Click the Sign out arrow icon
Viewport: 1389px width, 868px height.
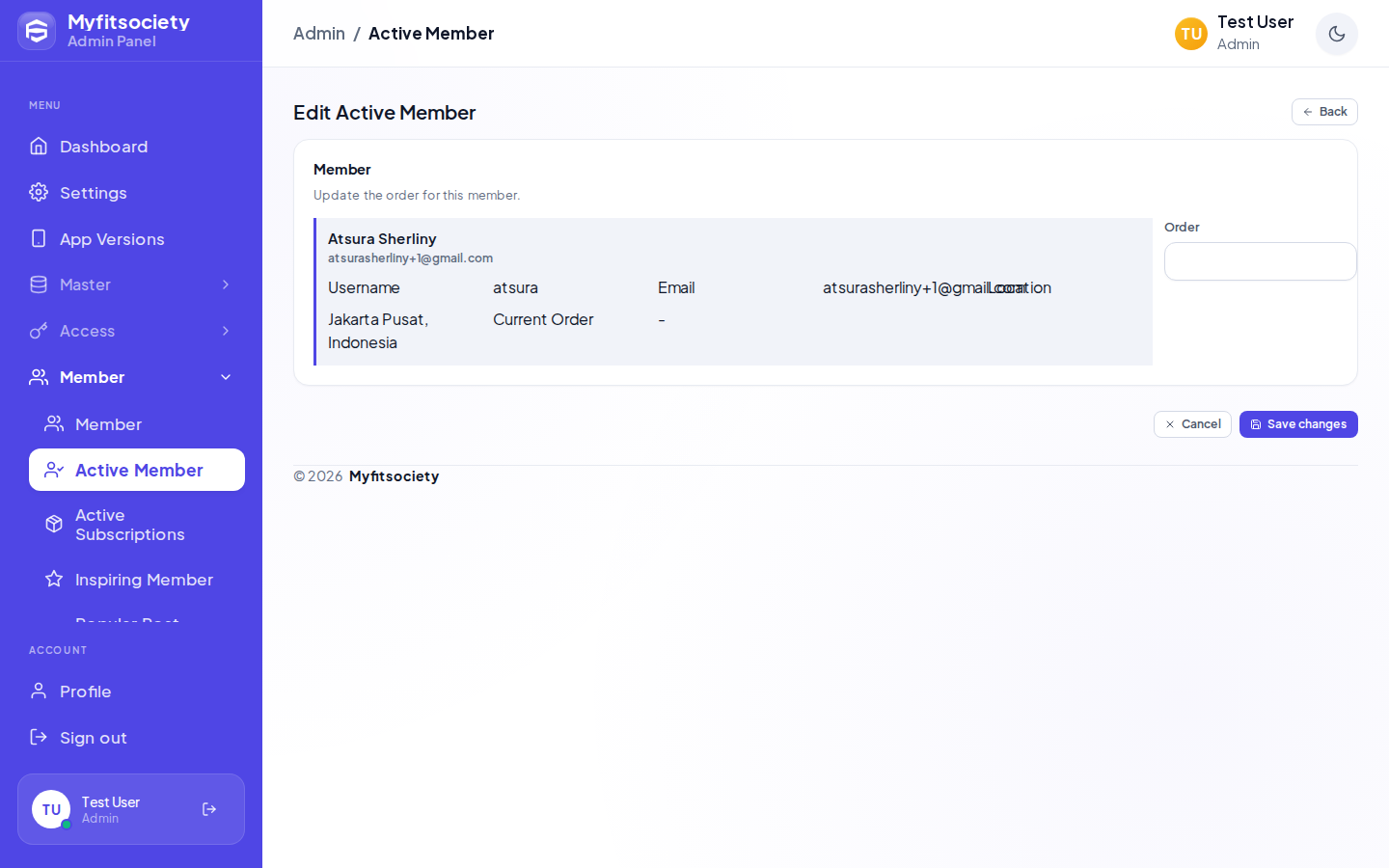[39, 737]
